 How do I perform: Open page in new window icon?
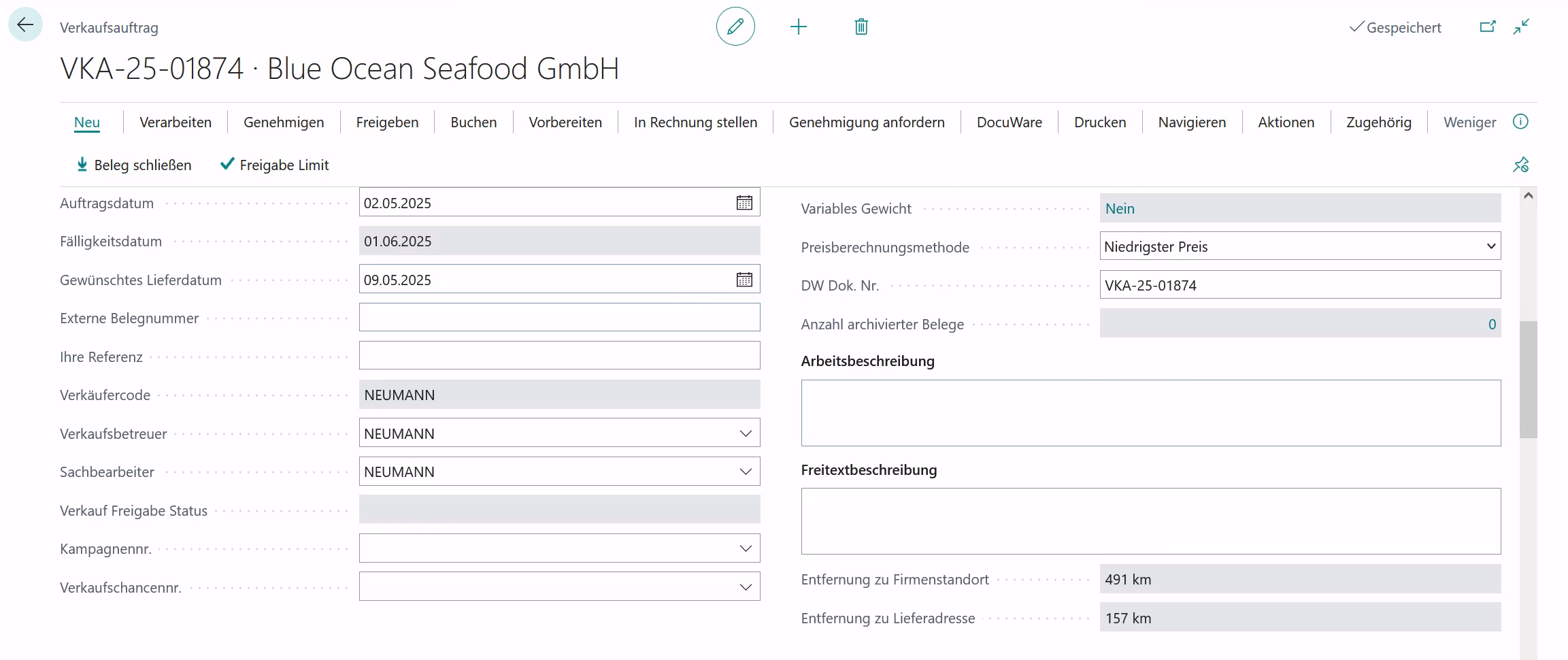click(x=1488, y=27)
